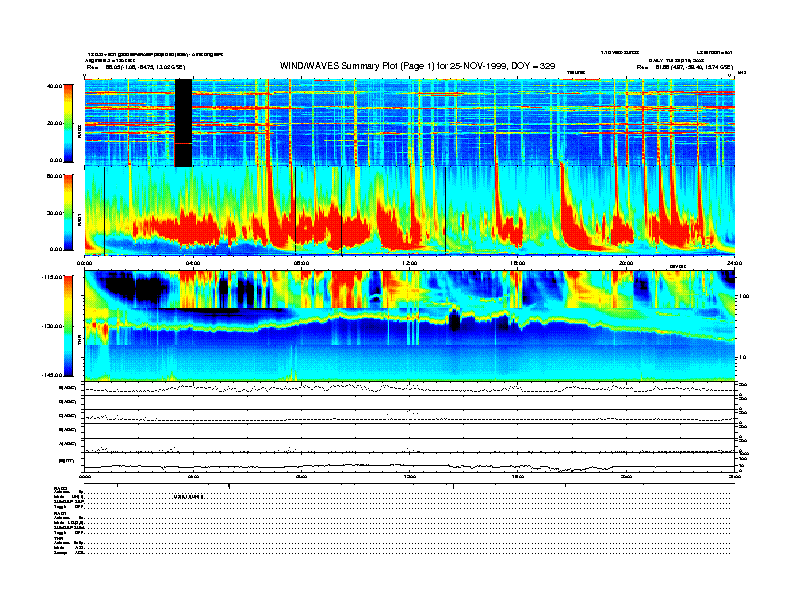
Task: Click the 12:00 tick label under line plots
Action: (410, 477)
